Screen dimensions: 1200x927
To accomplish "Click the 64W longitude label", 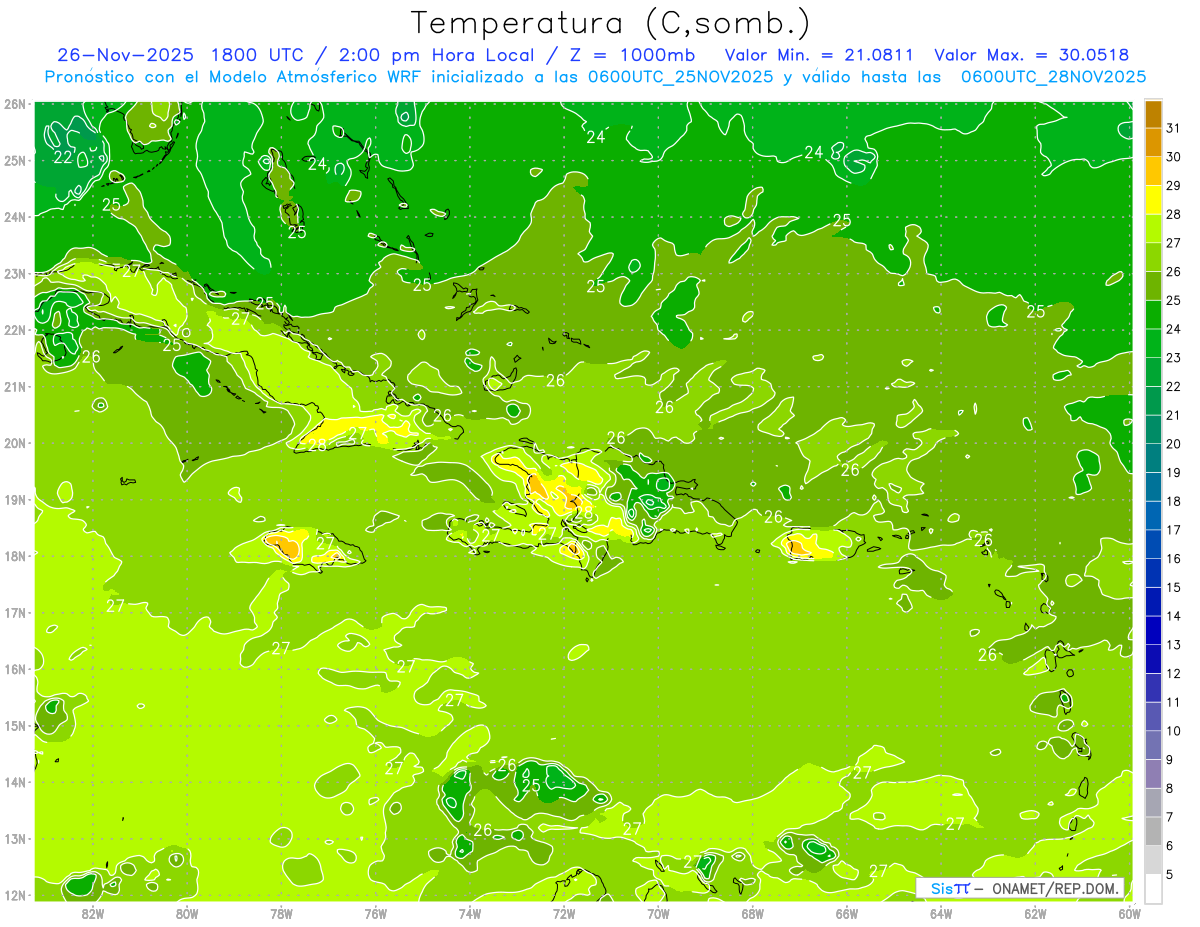I will click(941, 912).
